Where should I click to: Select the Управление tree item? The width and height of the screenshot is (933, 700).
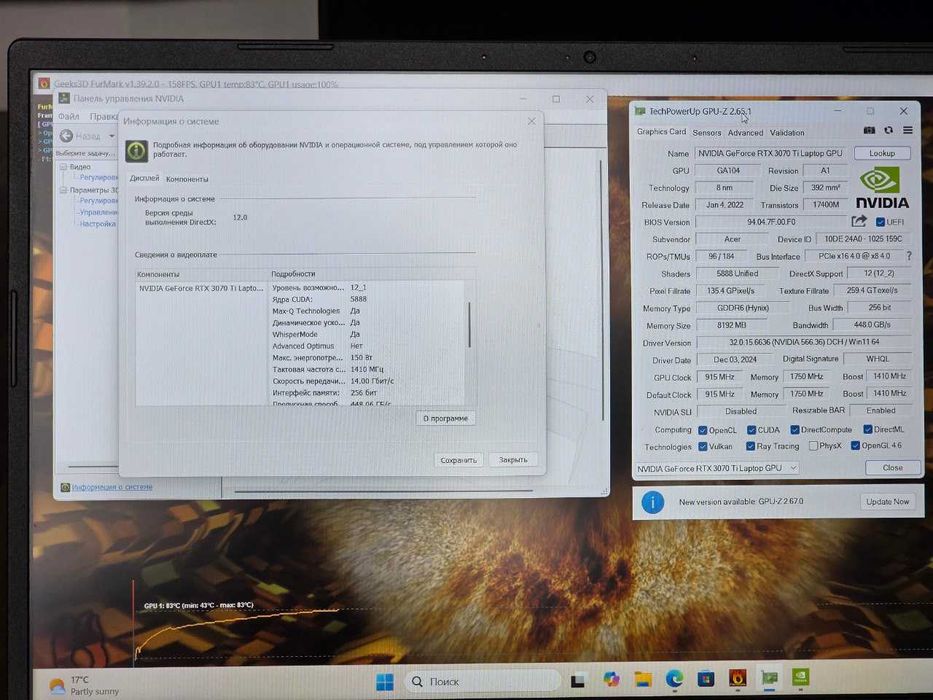[98, 212]
